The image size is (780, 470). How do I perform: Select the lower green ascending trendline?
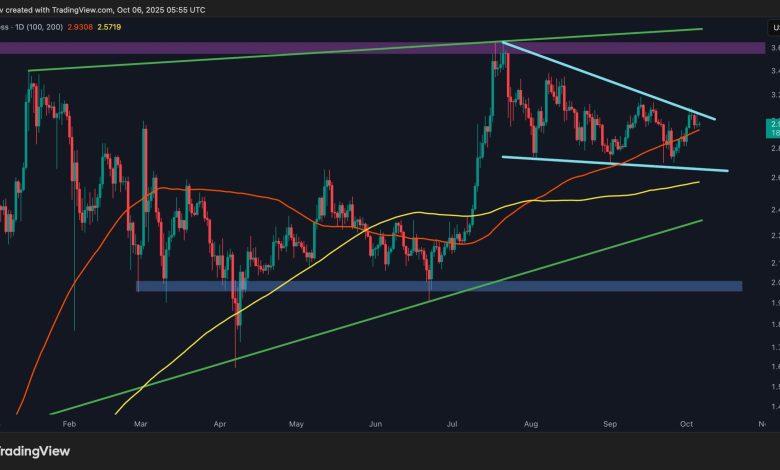click(400, 308)
